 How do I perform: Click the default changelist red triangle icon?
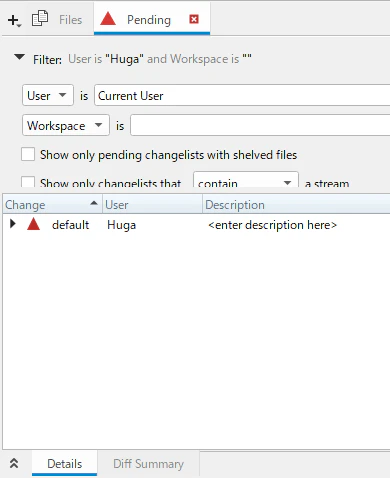click(x=34, y=224)
